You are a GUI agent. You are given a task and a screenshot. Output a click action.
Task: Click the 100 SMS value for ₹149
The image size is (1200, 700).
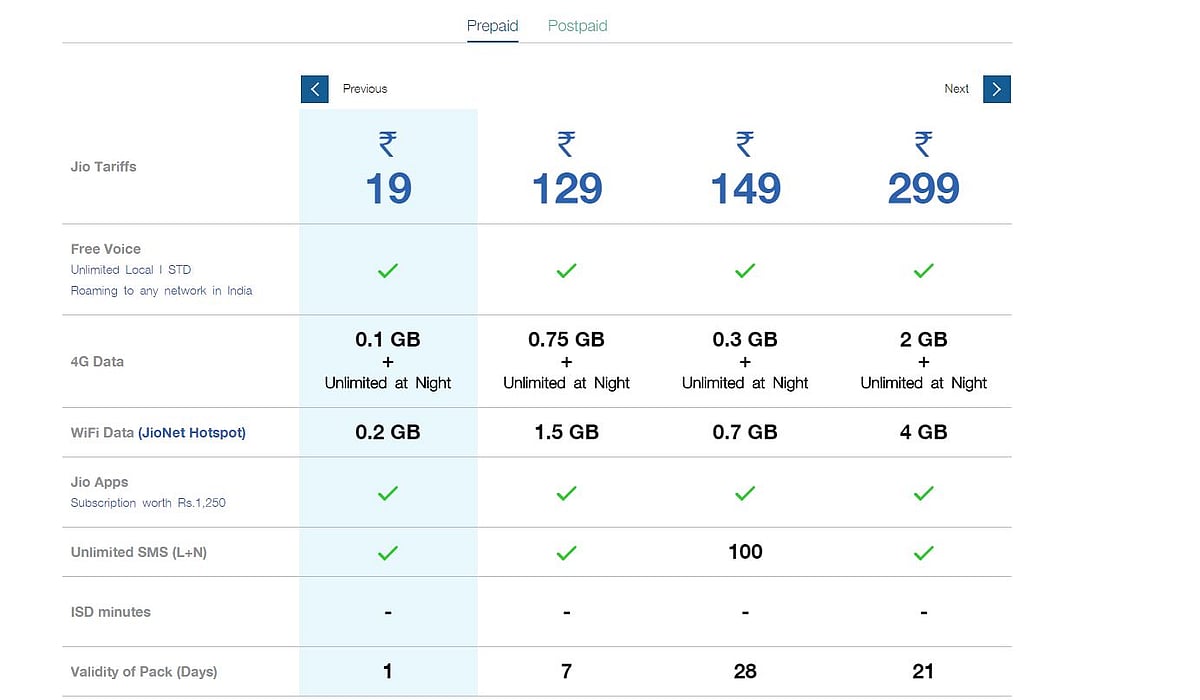(x=745, y=552)
